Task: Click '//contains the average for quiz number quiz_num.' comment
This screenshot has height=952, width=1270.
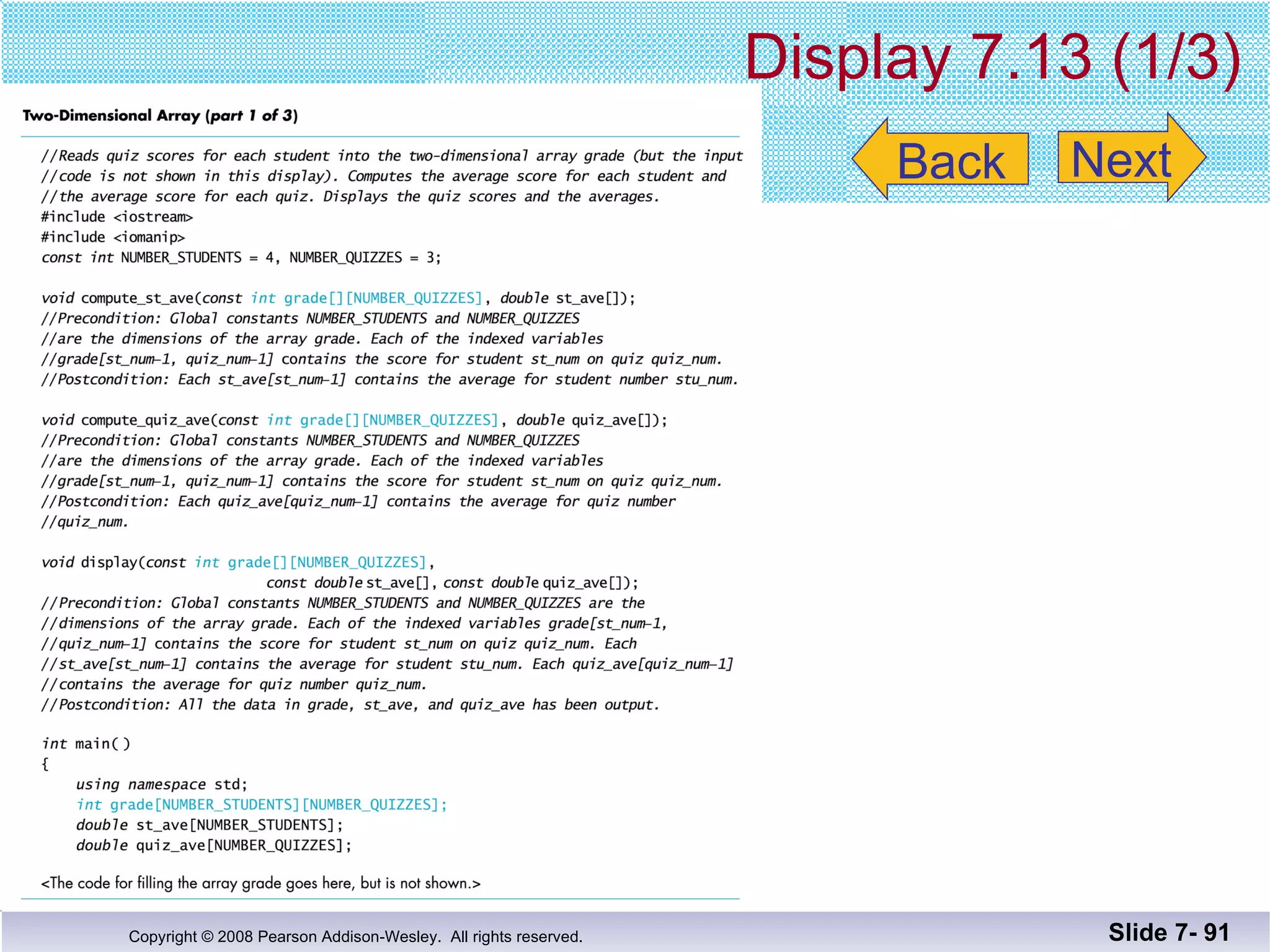Action: [234, 684]
